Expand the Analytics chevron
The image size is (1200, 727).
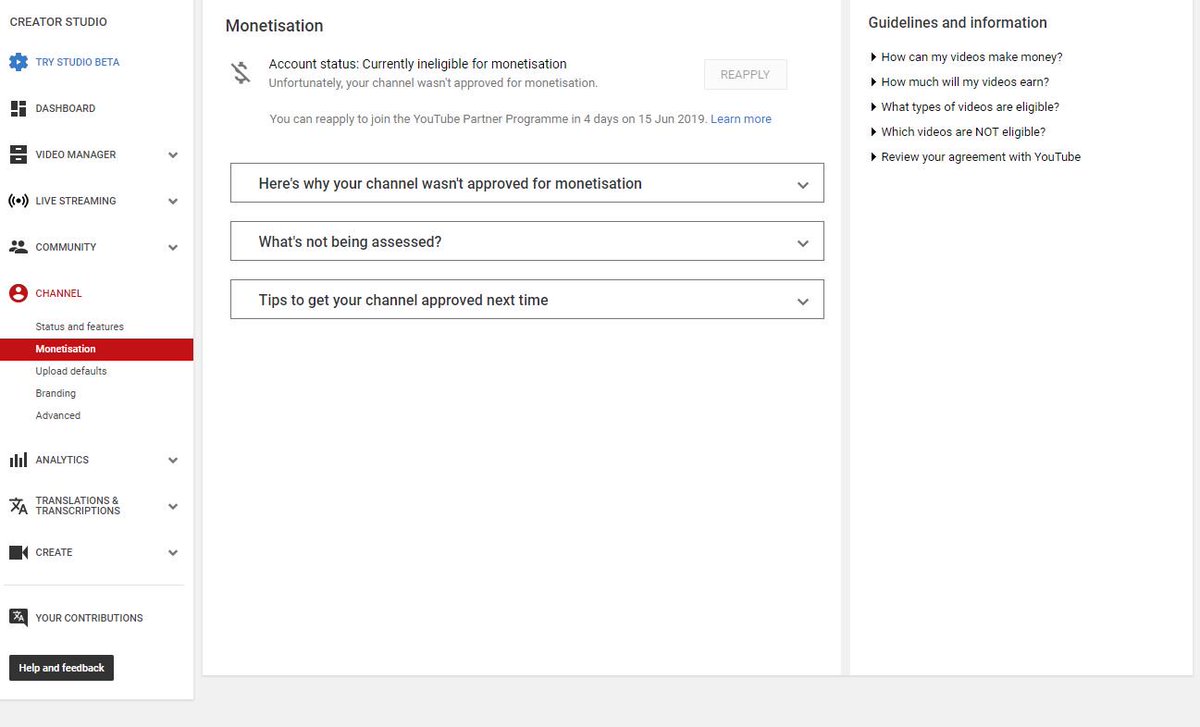point(173,460)
